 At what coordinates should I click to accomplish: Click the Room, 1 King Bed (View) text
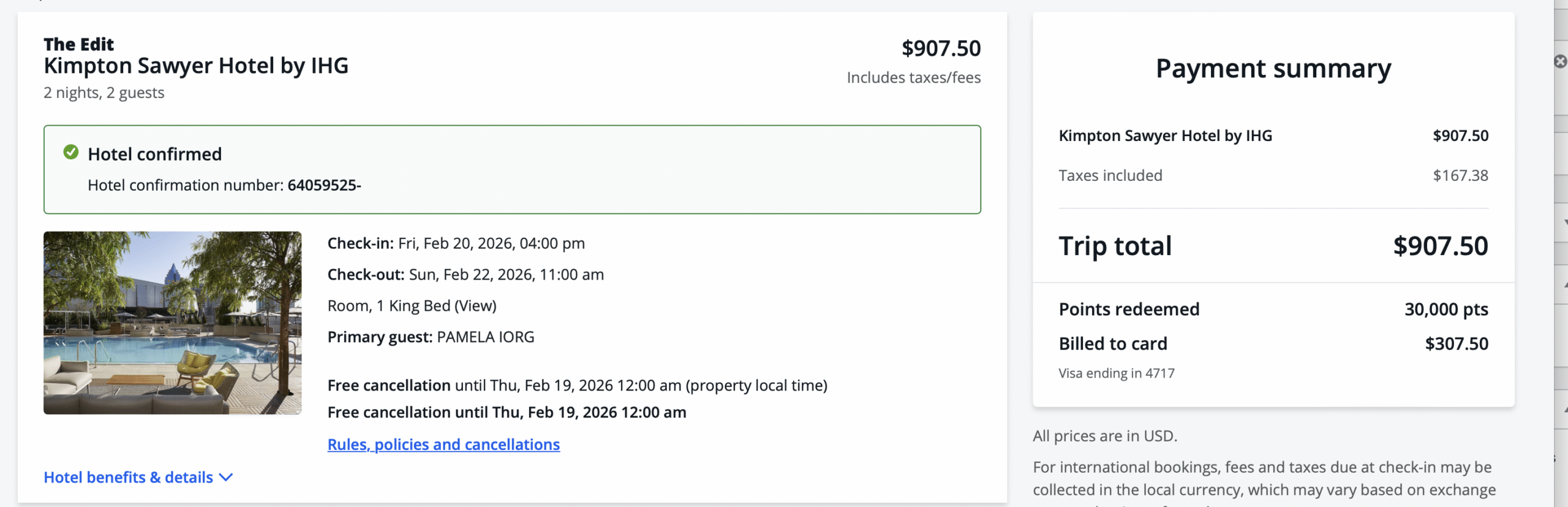[x=412, y=306]
